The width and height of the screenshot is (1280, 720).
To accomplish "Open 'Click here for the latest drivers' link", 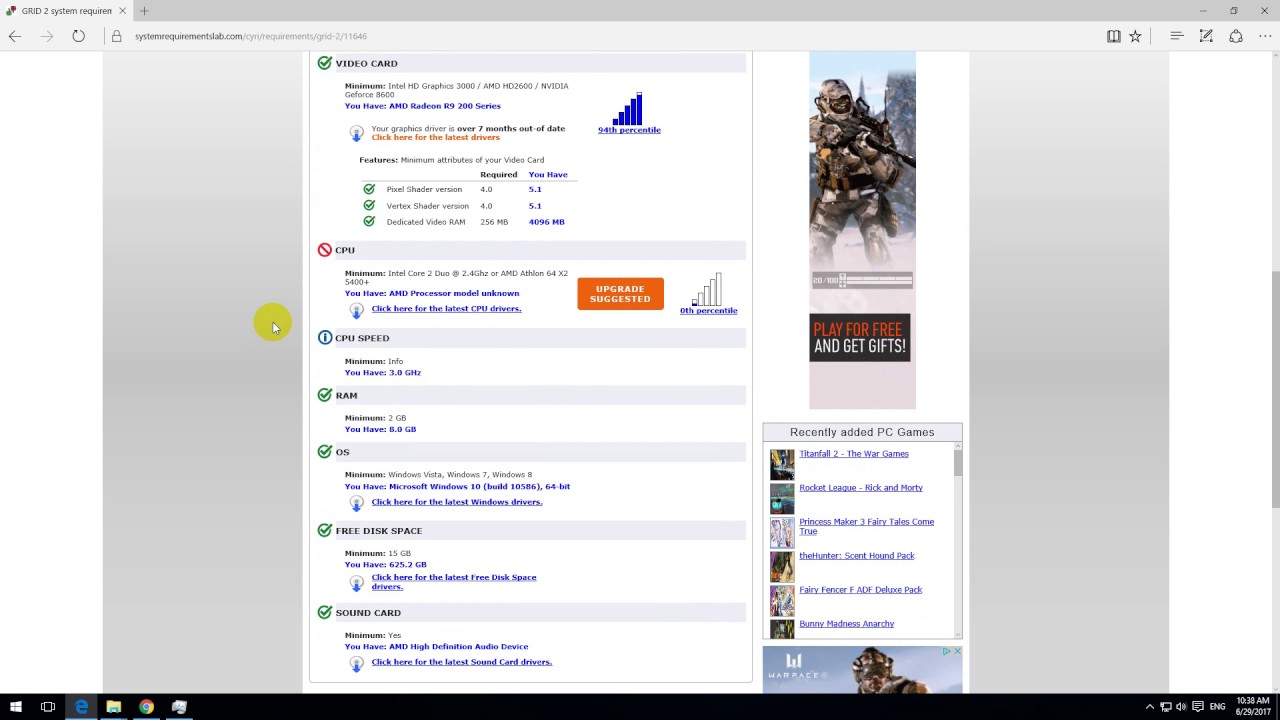I will tap(435, 137).
